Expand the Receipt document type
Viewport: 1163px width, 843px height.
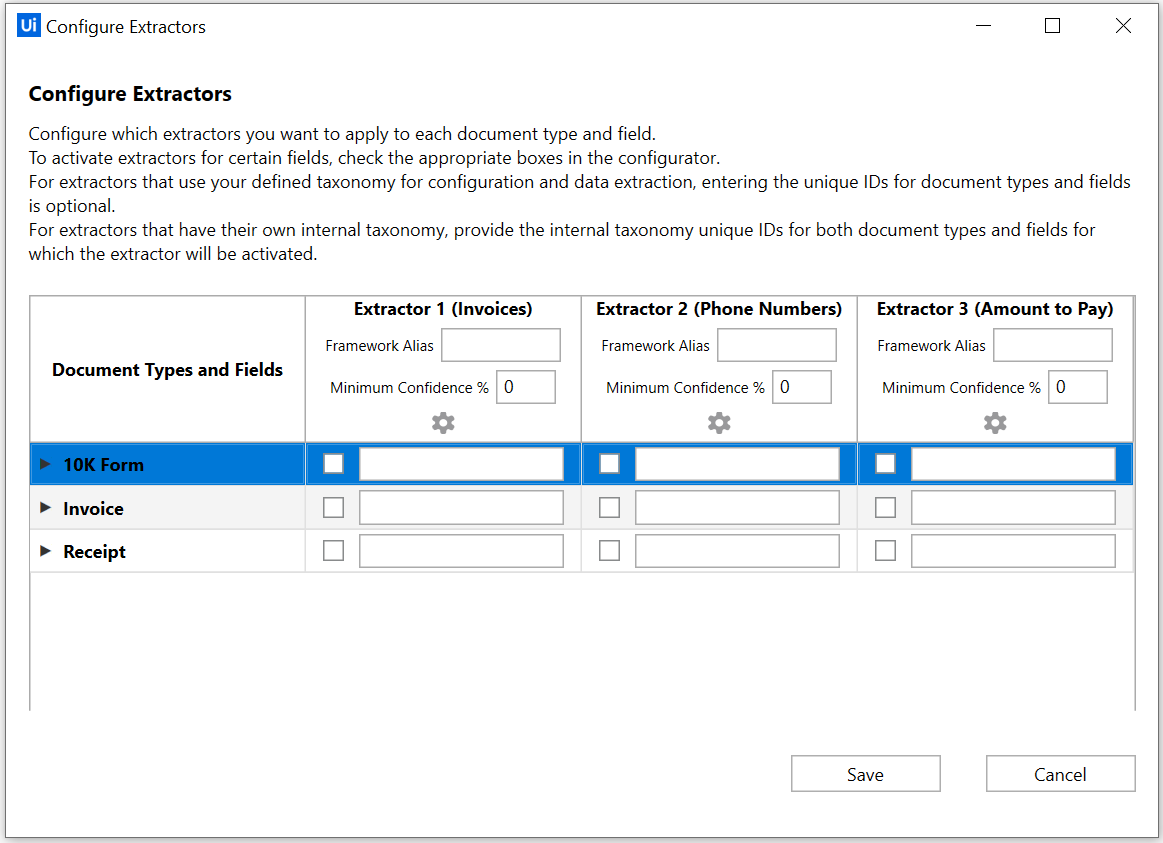pos(45,551)
